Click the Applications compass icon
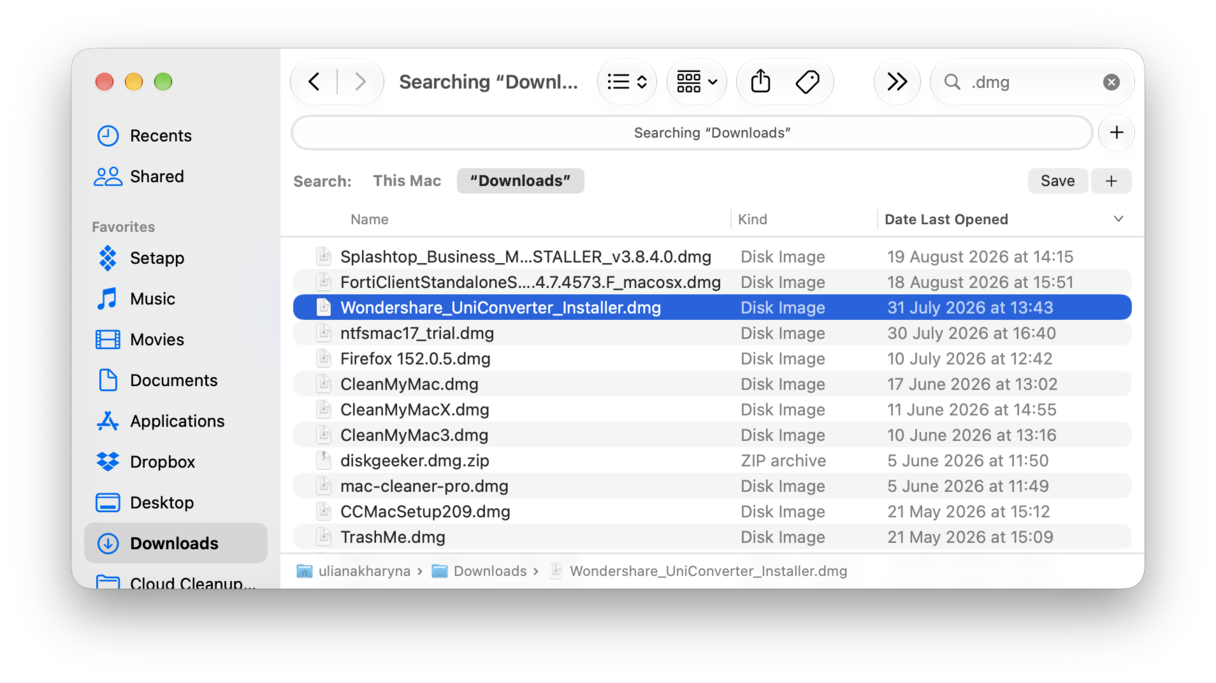Screen dimensions: 1216x683 pos(108,422)
